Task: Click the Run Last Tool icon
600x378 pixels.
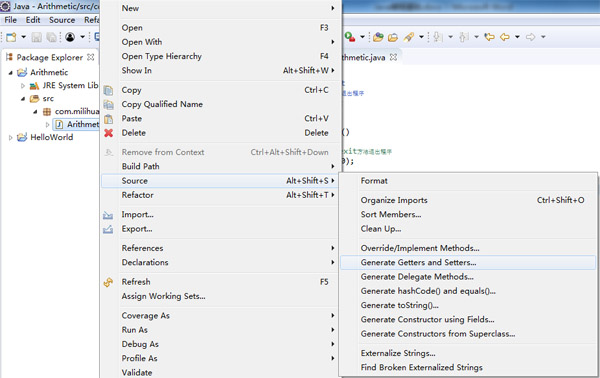Action: pos(350,37)
